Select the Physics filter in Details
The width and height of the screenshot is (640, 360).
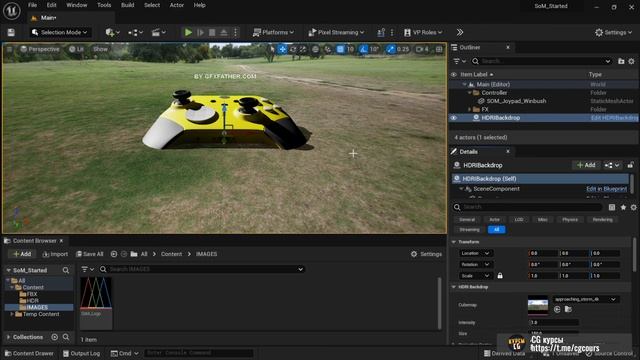point(570,220)
